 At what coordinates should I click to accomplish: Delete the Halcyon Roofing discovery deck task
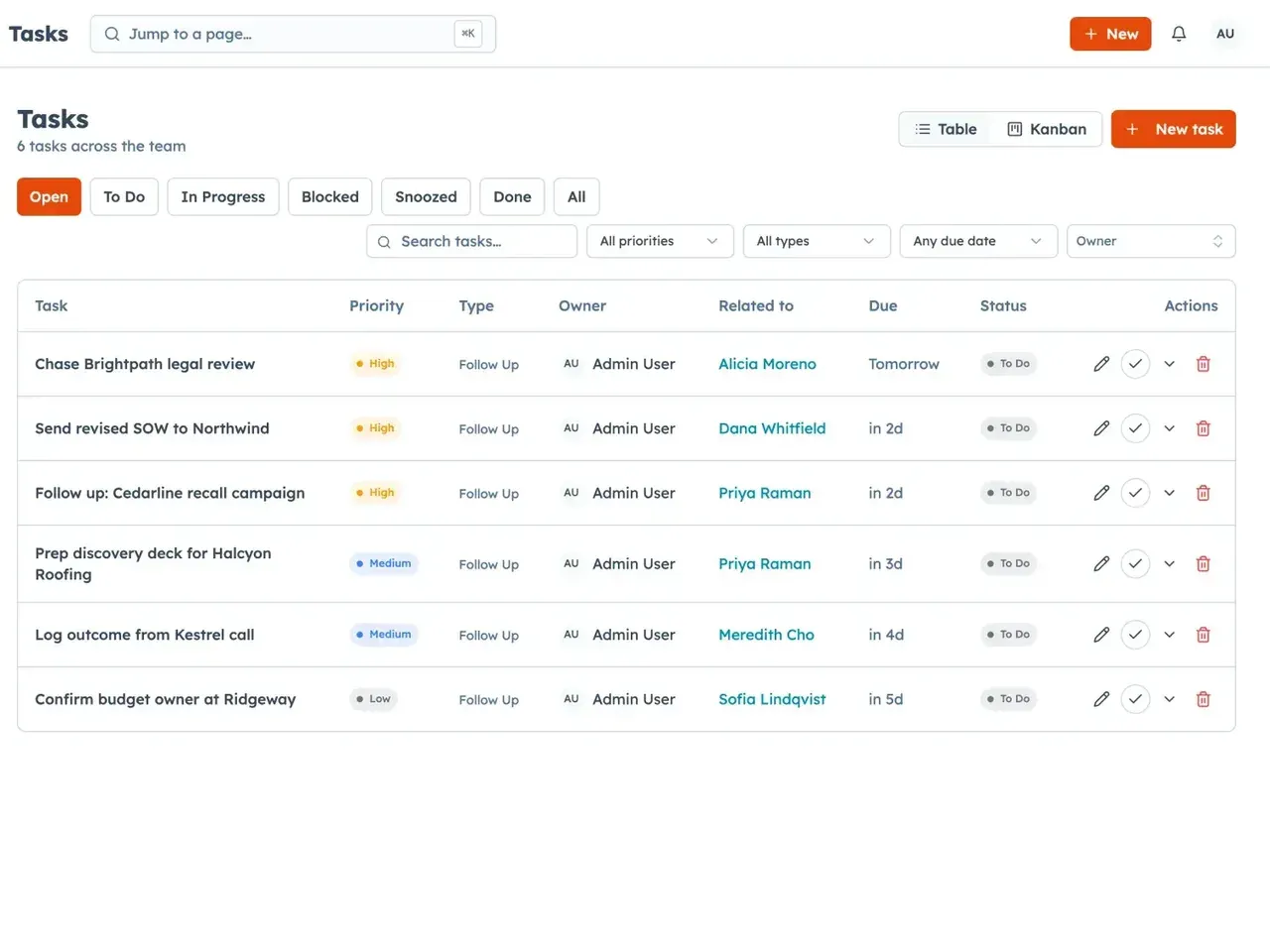point(1203,563)
